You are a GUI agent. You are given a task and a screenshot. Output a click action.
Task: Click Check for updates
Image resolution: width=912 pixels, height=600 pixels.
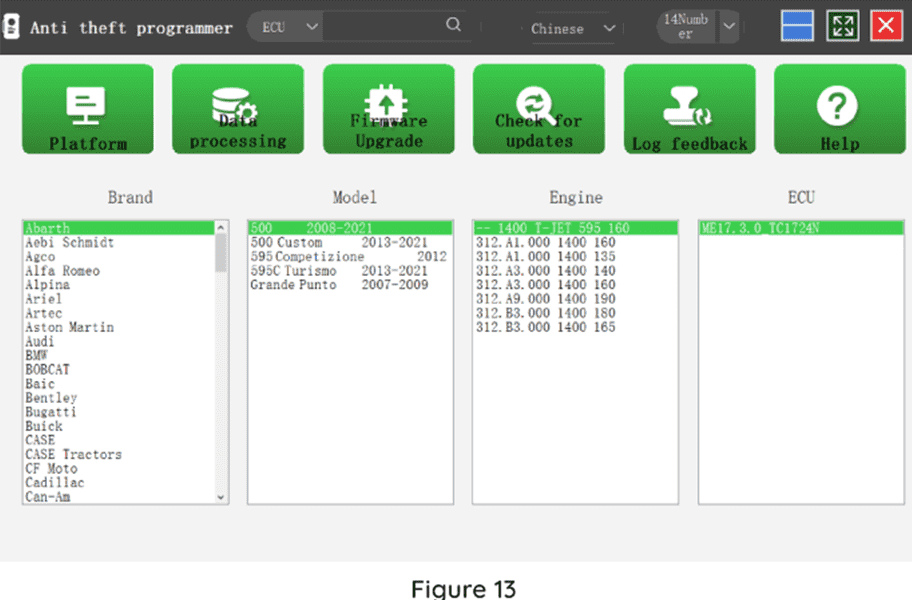coord(539,109)
